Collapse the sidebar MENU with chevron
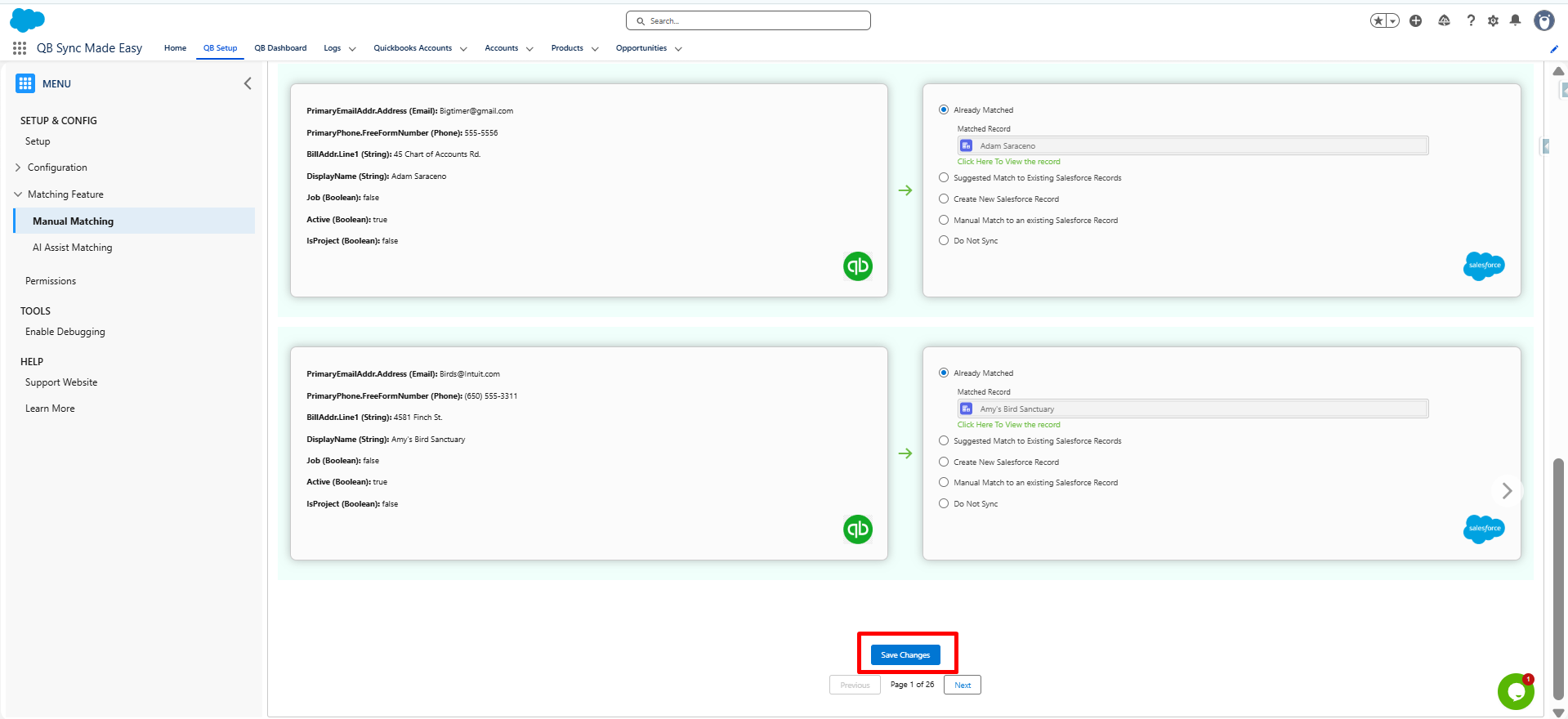The image size is (1568, 719). click(x=248, y=83)
